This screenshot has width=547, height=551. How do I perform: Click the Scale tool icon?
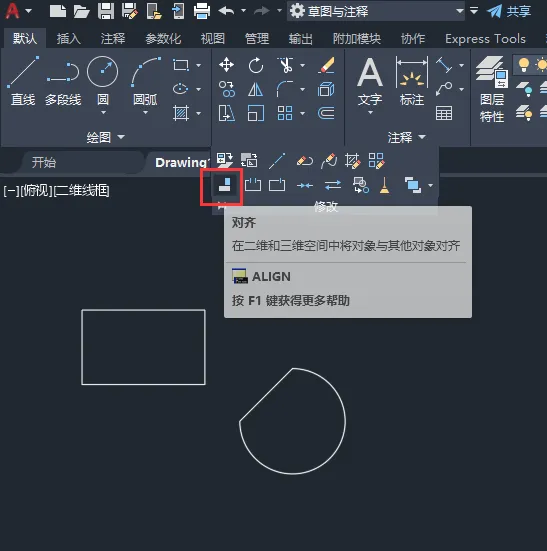tap(256, 113)
